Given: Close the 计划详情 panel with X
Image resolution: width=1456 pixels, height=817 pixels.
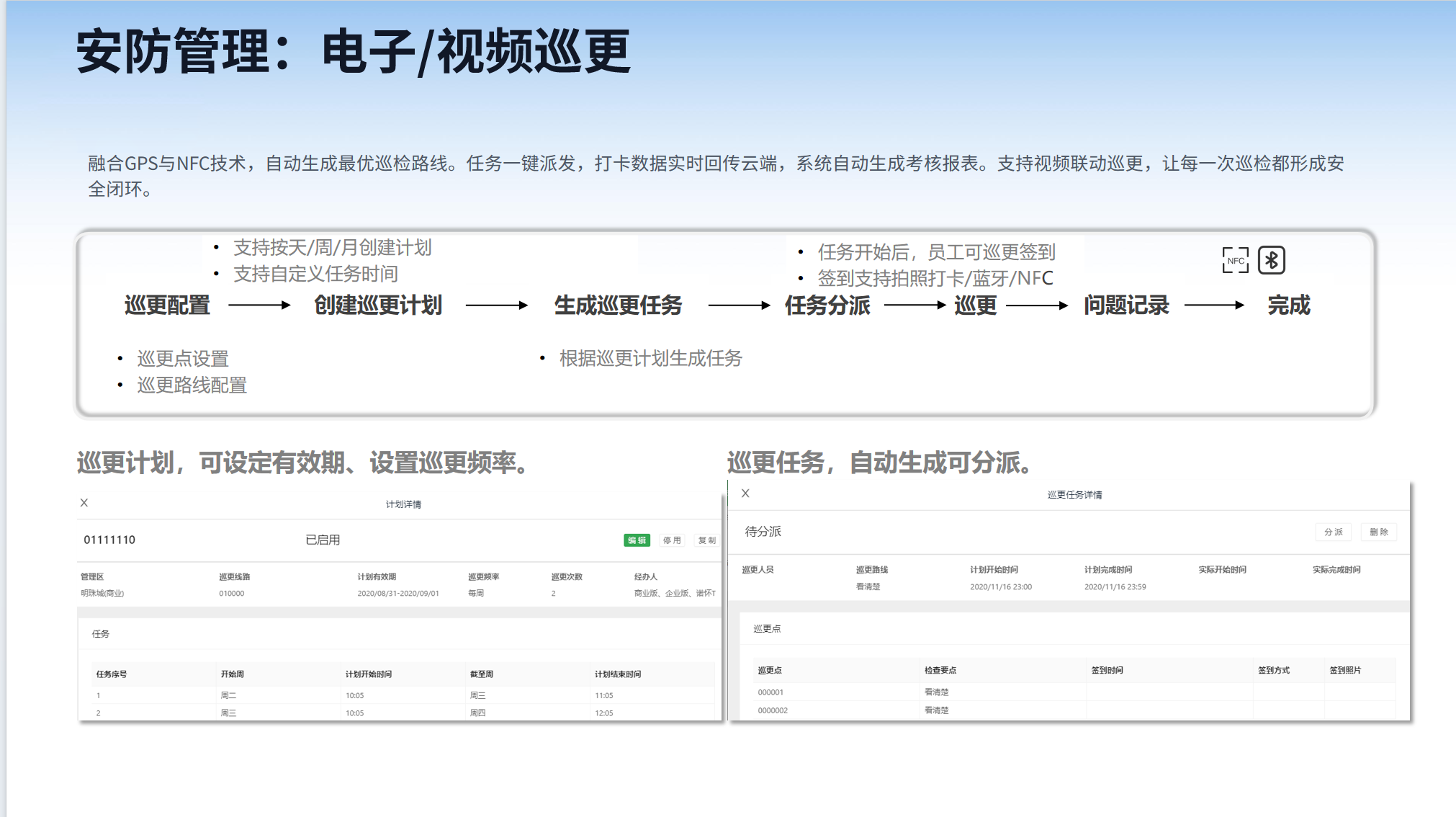Looking at the screenshot, I should coord(84,503).
